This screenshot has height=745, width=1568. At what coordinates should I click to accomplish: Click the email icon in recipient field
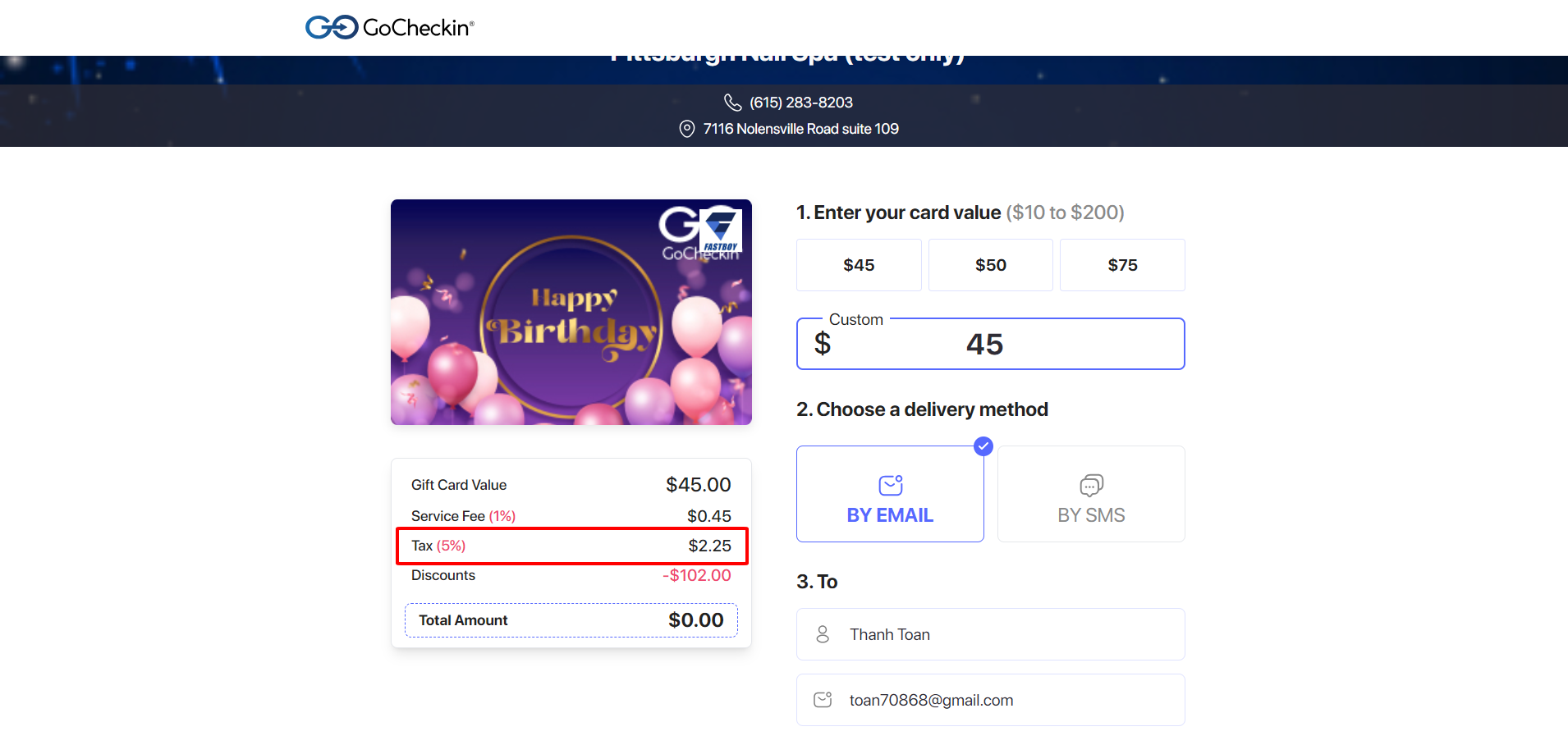(823, 700)
